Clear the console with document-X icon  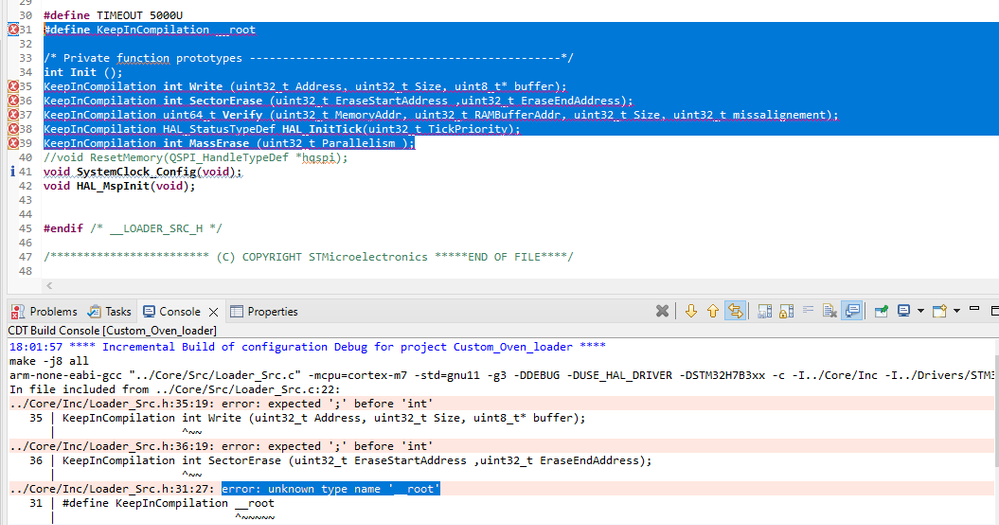point(830,311)
